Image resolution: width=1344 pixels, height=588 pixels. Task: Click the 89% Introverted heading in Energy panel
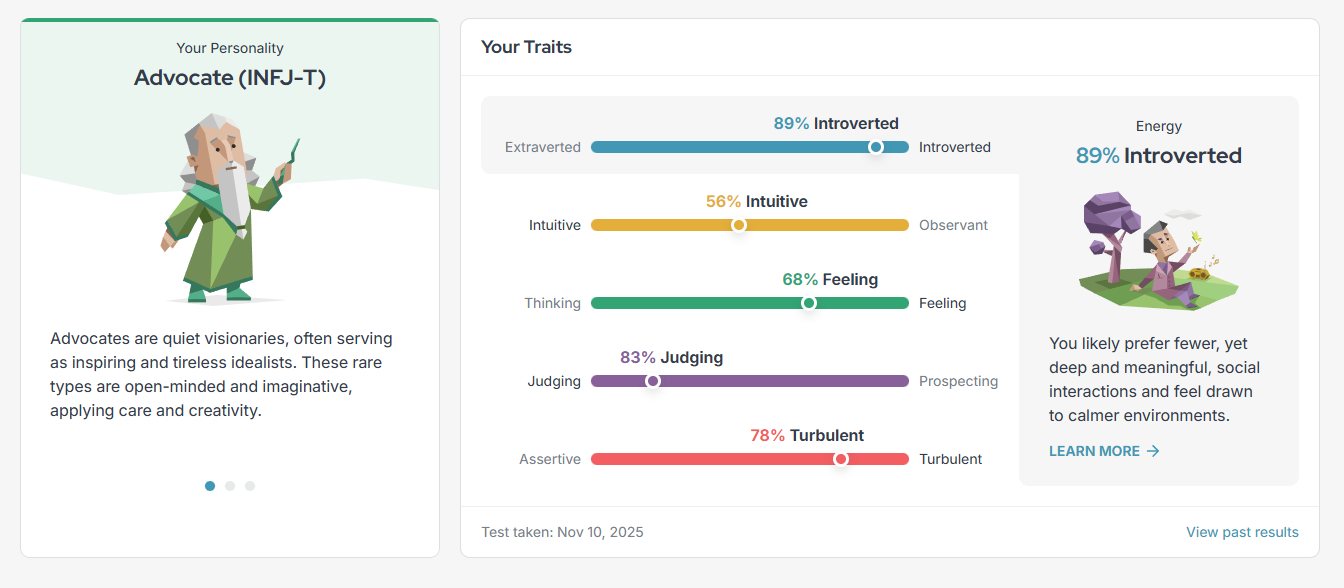tap(1158, 156)
